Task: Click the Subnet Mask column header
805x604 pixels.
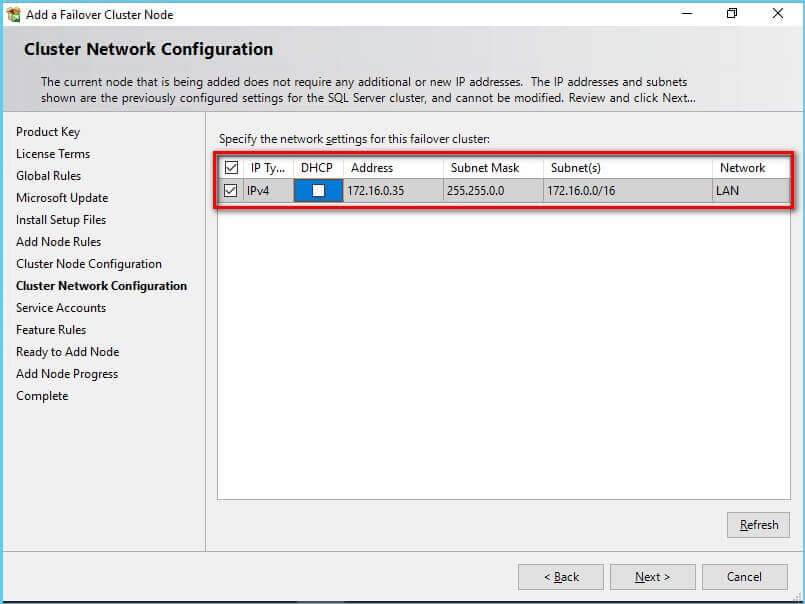Action: pyautogui.click(x=492, y=168)
